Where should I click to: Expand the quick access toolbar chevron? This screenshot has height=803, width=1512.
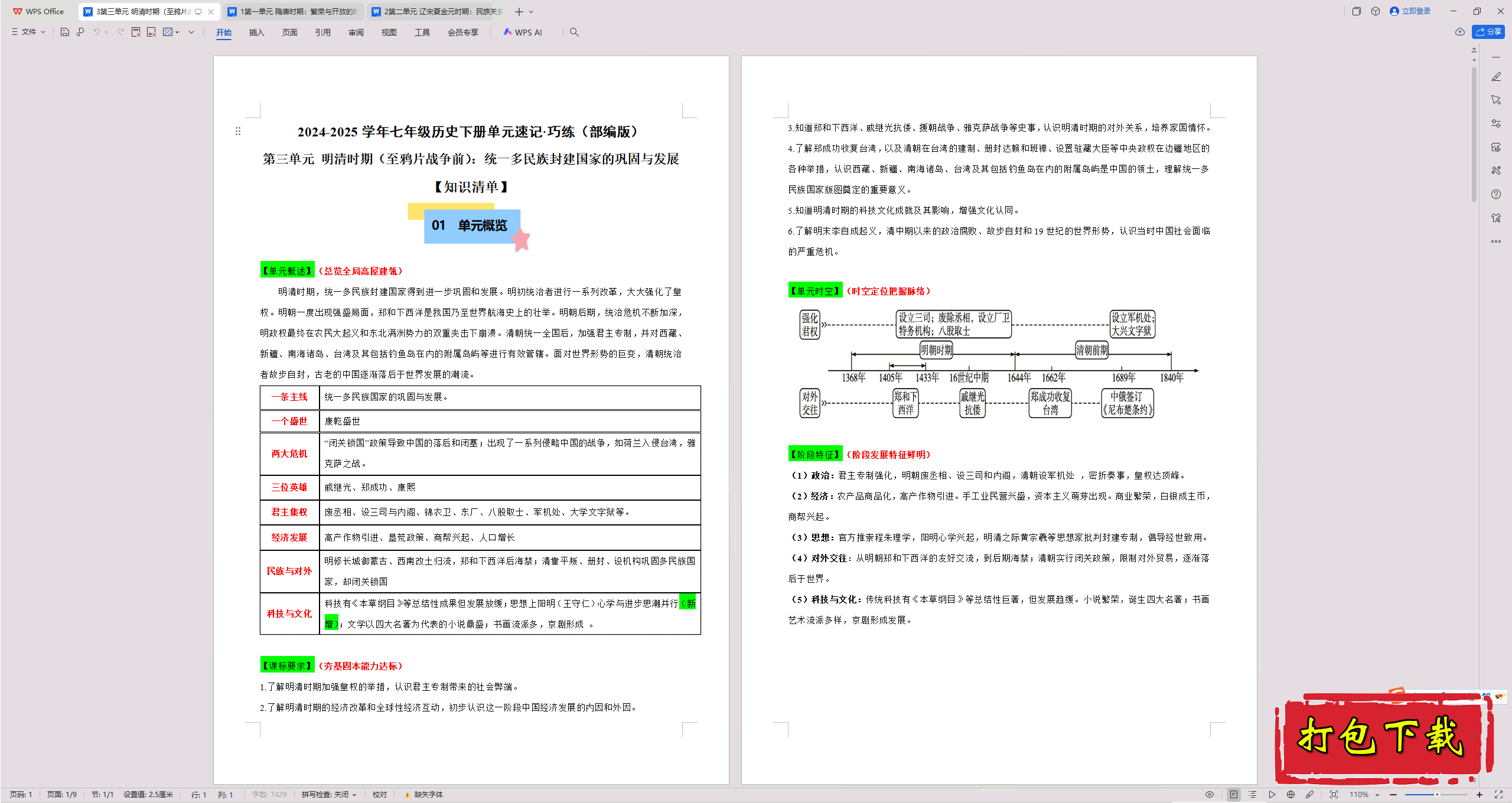point(191,32)
